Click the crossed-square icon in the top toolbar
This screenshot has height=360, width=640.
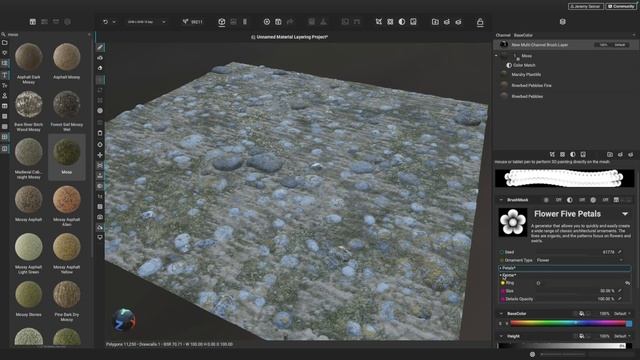pos(390,22)
